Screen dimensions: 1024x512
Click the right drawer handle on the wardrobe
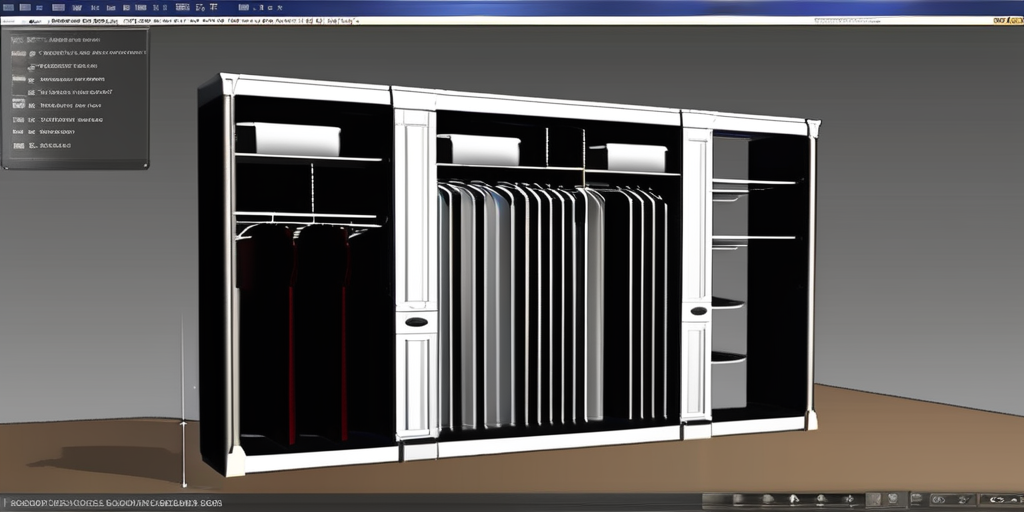pyautogui.click(x=698, y=311)
